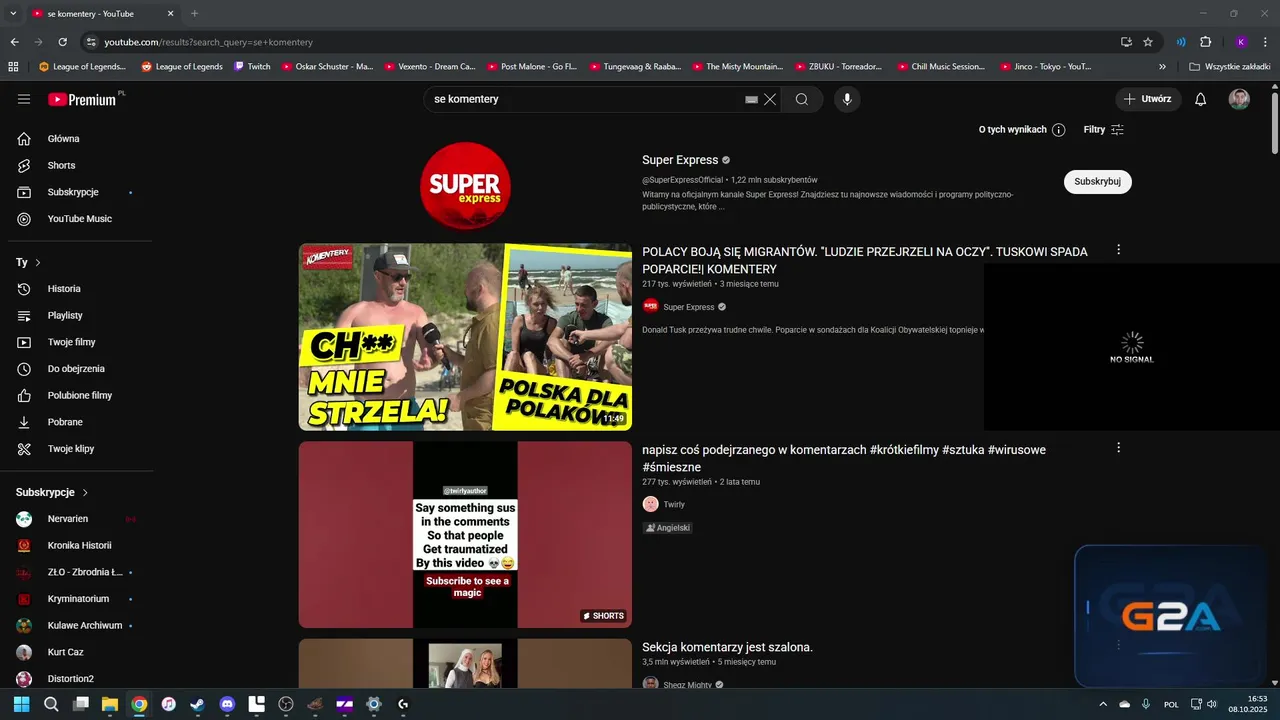This screenshot has width=1280, height=720.
Task: Open the Say something sus Shorts thumbnail
Action: pyautogui.click(x=465, y=535)
